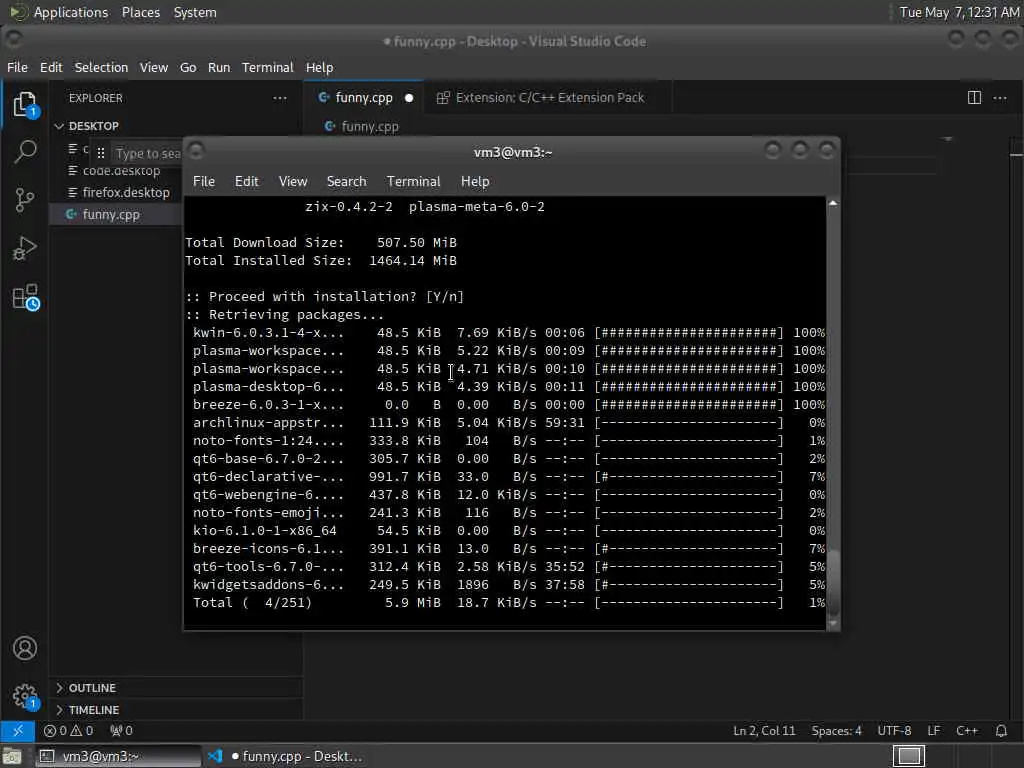
Task: Open VS Code Terminal menu
Action: click(268, 67)
